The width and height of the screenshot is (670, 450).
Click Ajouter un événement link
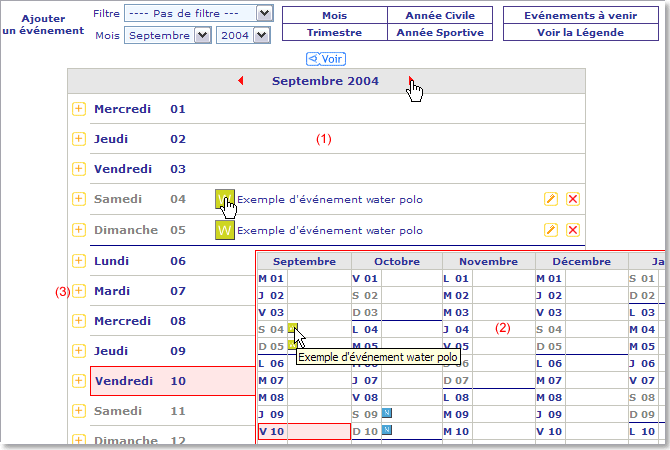point(43,24)
